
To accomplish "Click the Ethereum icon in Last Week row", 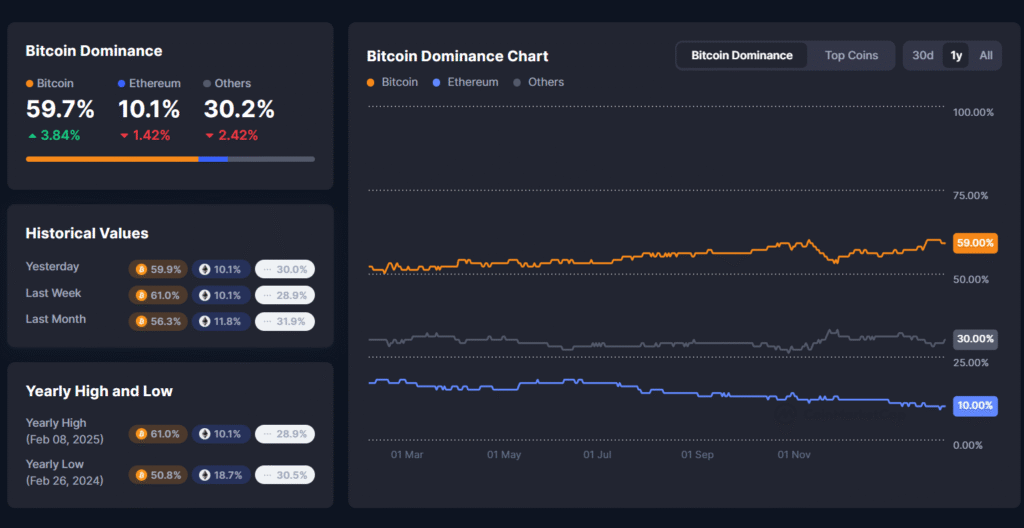I will point(205,295).
